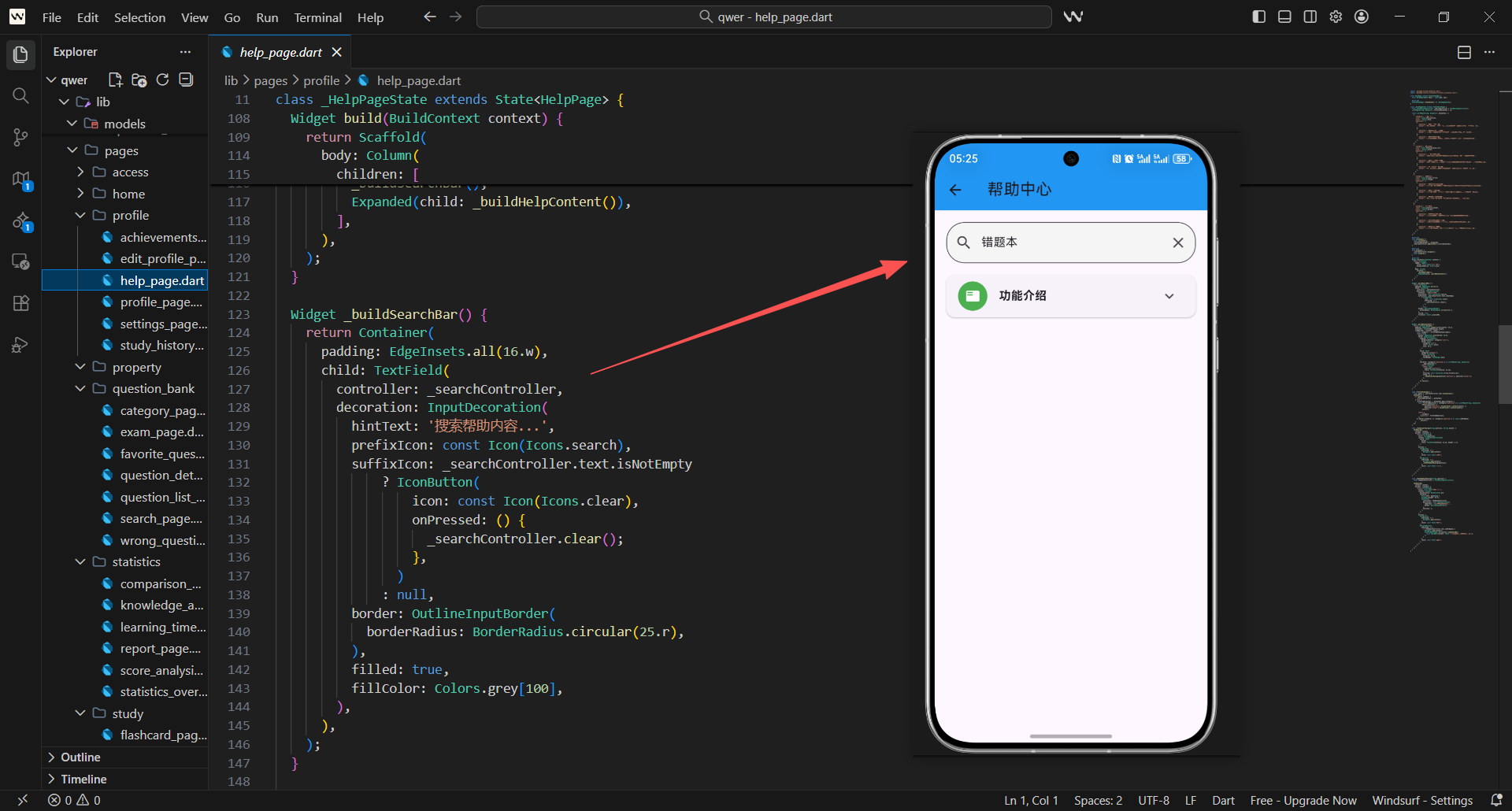Collapse all folders in Explorer
This screenshot has height=811, width=1512.
pos(186,80)
